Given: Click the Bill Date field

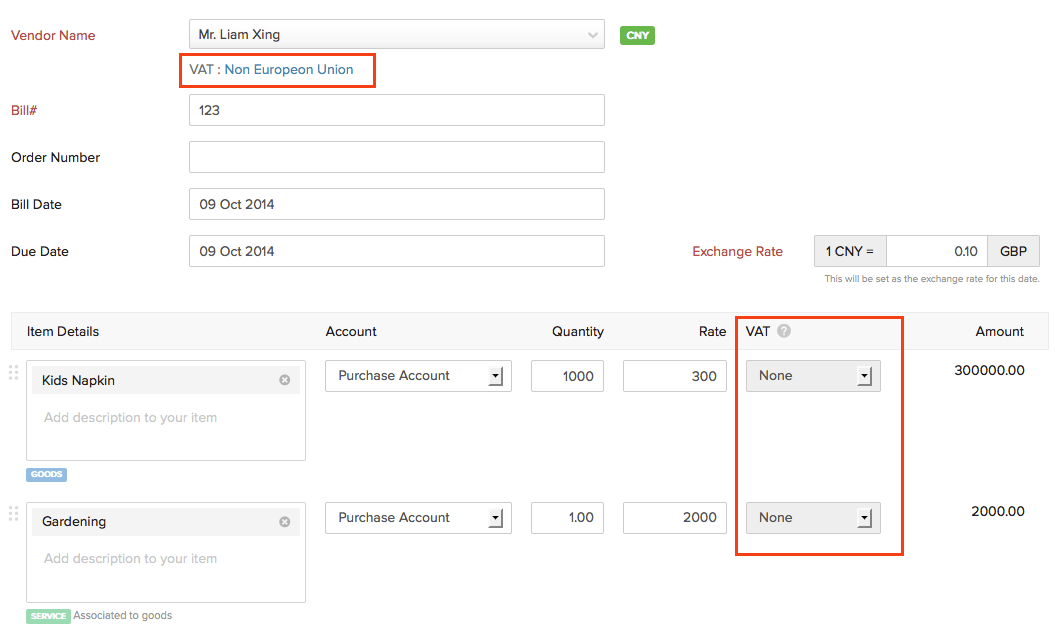Looking at the screenshot, I should tap(397, 204).
